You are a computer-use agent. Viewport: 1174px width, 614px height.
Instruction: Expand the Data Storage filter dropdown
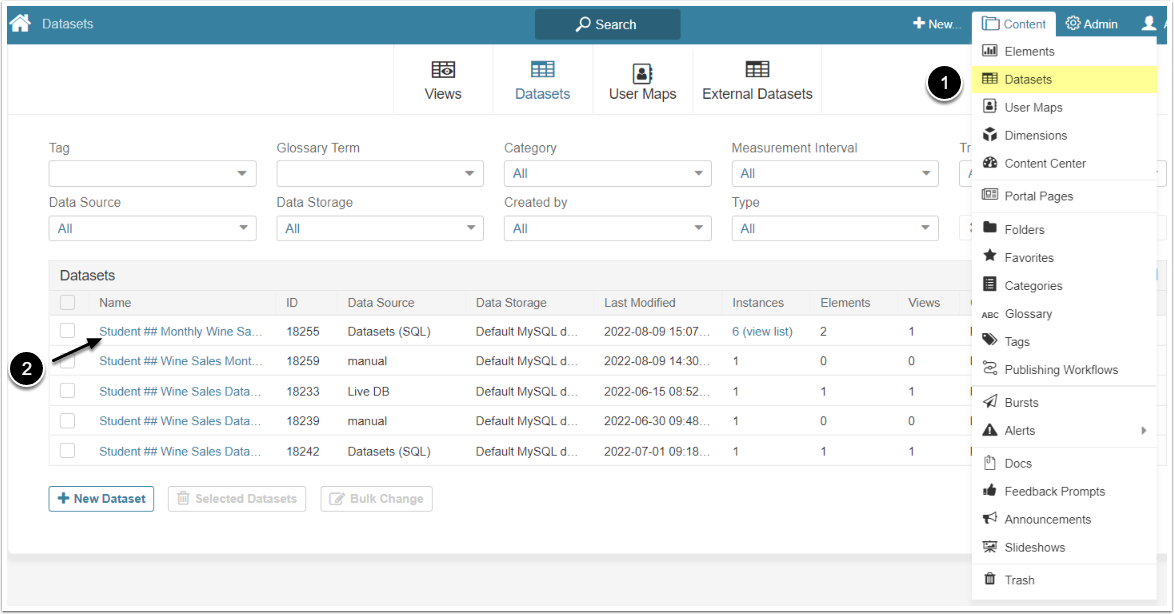coord(380,229)
